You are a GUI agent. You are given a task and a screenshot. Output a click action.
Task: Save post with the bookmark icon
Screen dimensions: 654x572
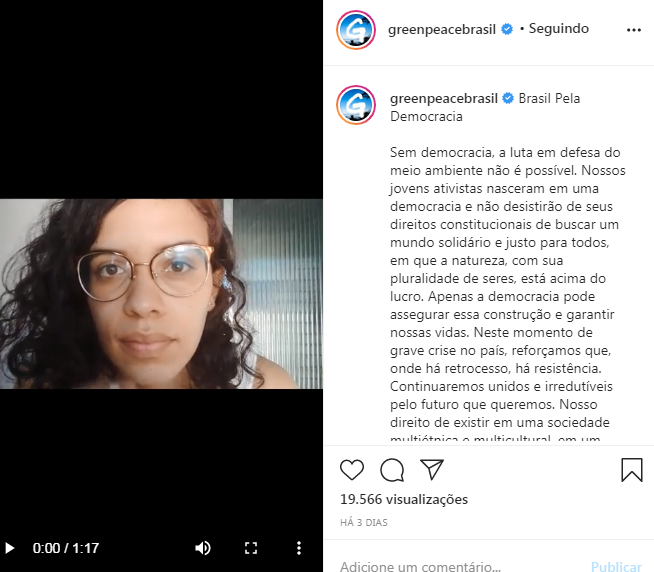point(631,470)
